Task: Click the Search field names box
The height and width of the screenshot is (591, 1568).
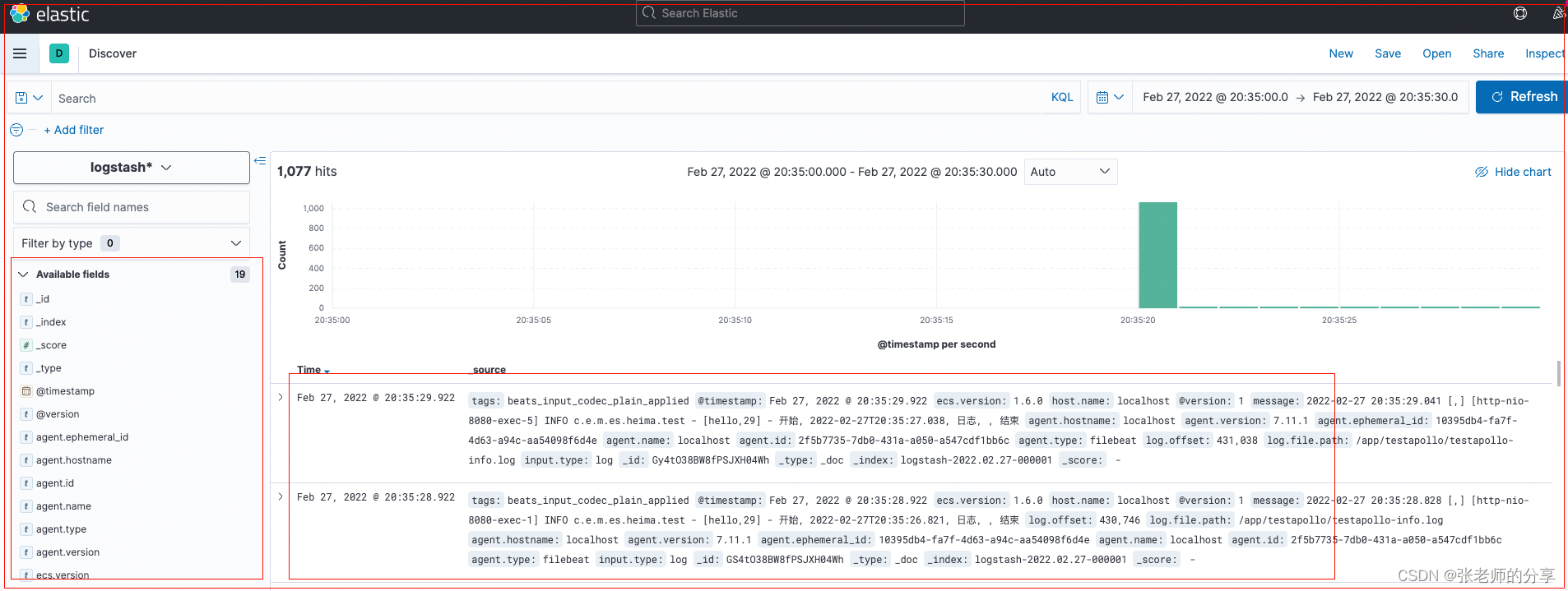Action: tap(132, 207)
